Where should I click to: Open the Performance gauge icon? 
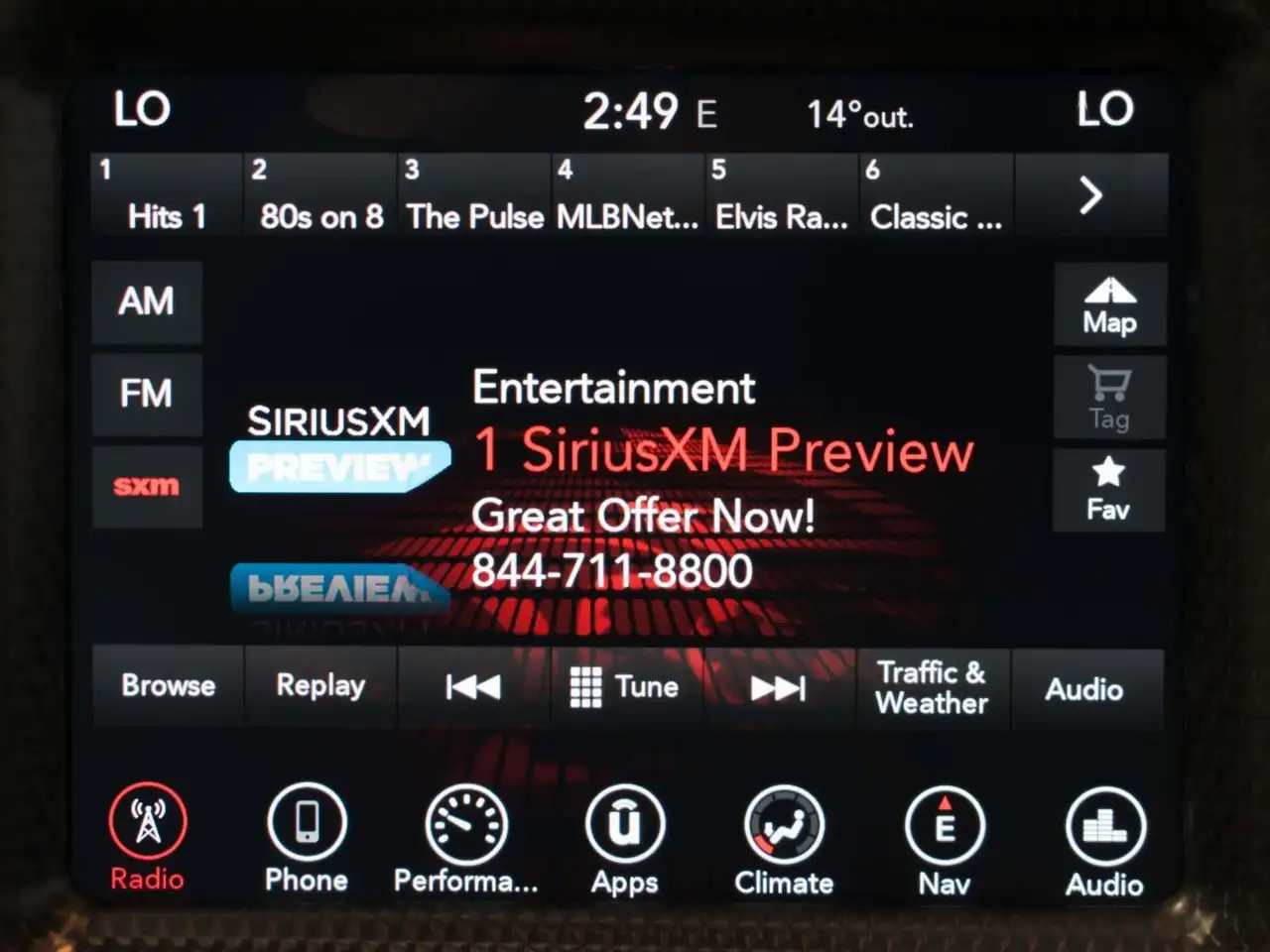pyautogui.click(x=465, y=840)
